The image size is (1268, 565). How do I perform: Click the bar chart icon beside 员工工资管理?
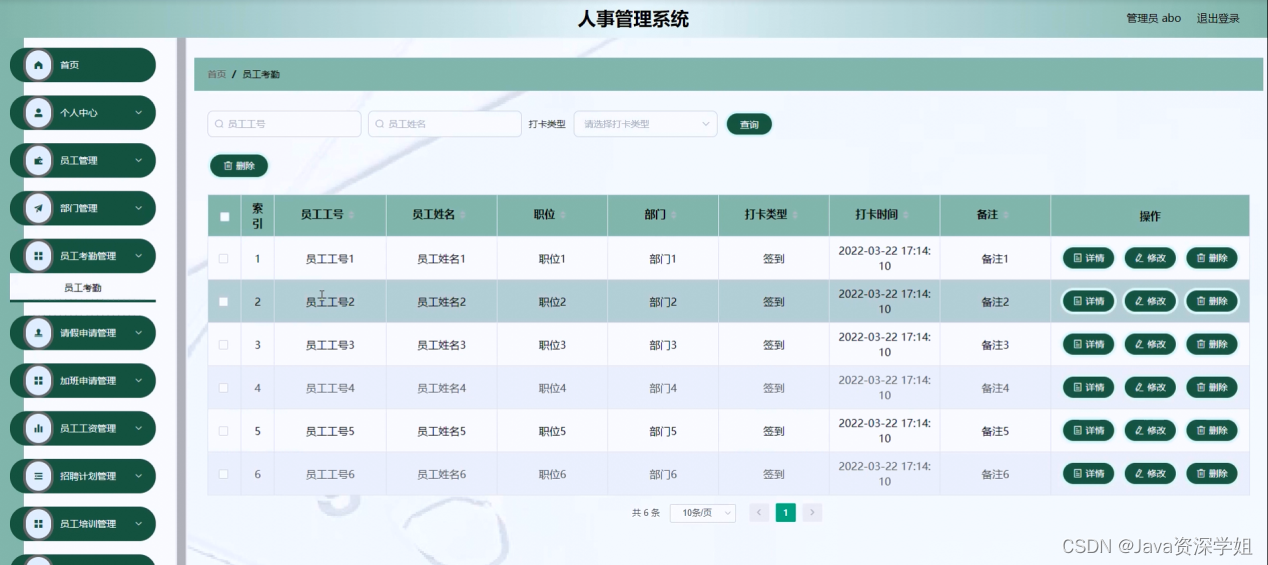point(39,428)
